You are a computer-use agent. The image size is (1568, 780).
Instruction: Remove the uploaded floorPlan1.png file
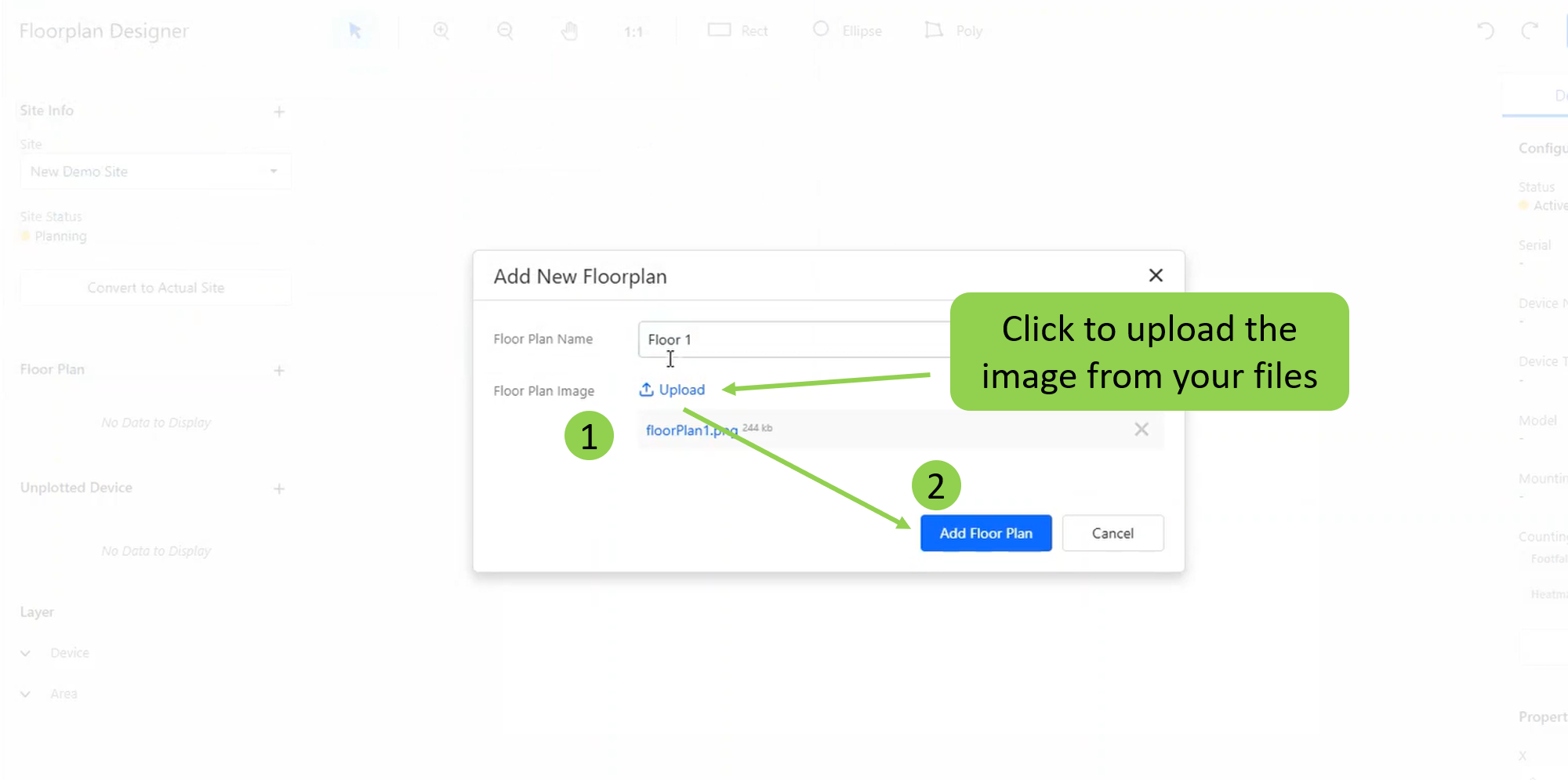tap(1142, 429)
